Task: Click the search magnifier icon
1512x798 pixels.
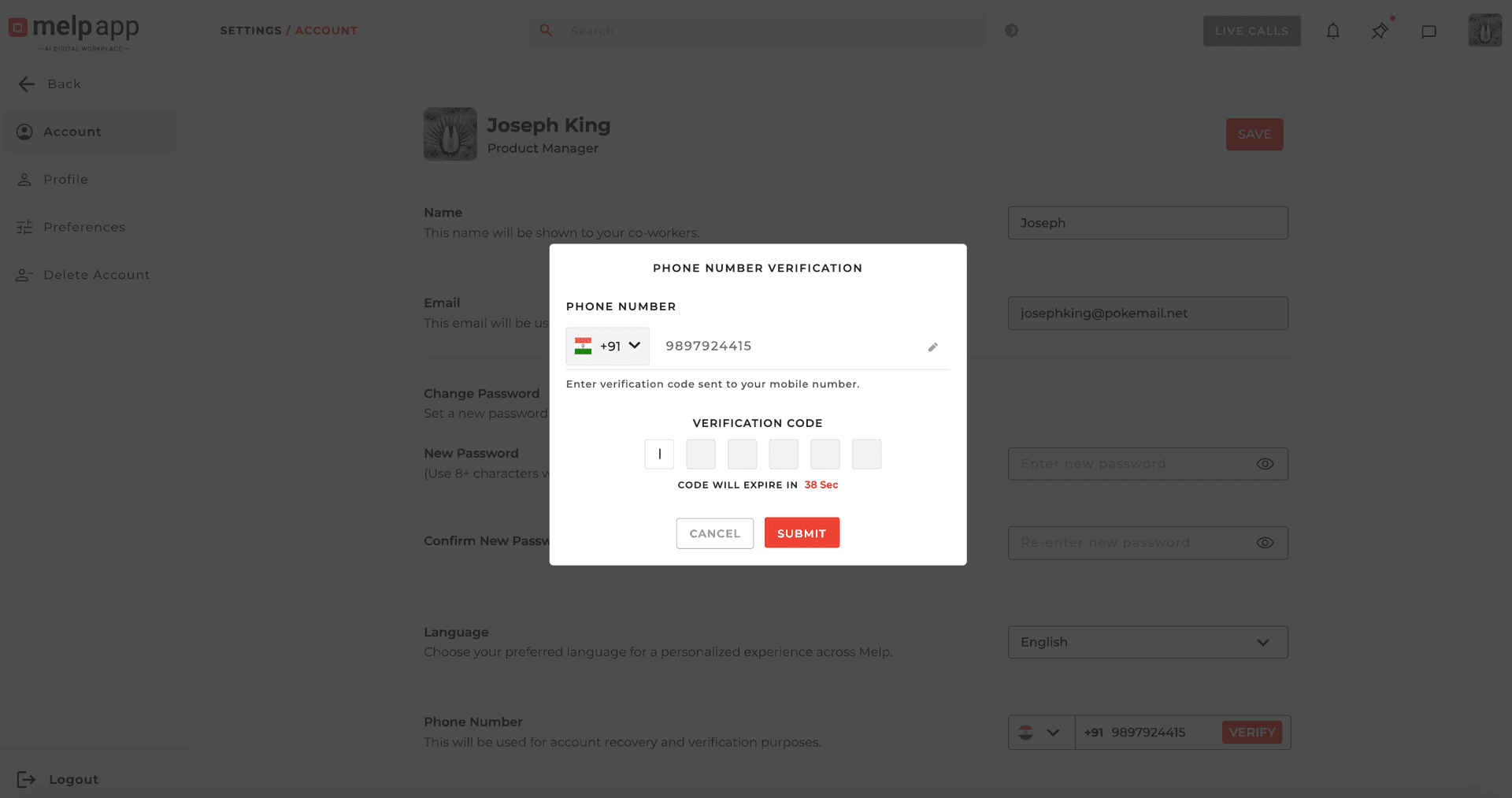Action: (546, 31)
